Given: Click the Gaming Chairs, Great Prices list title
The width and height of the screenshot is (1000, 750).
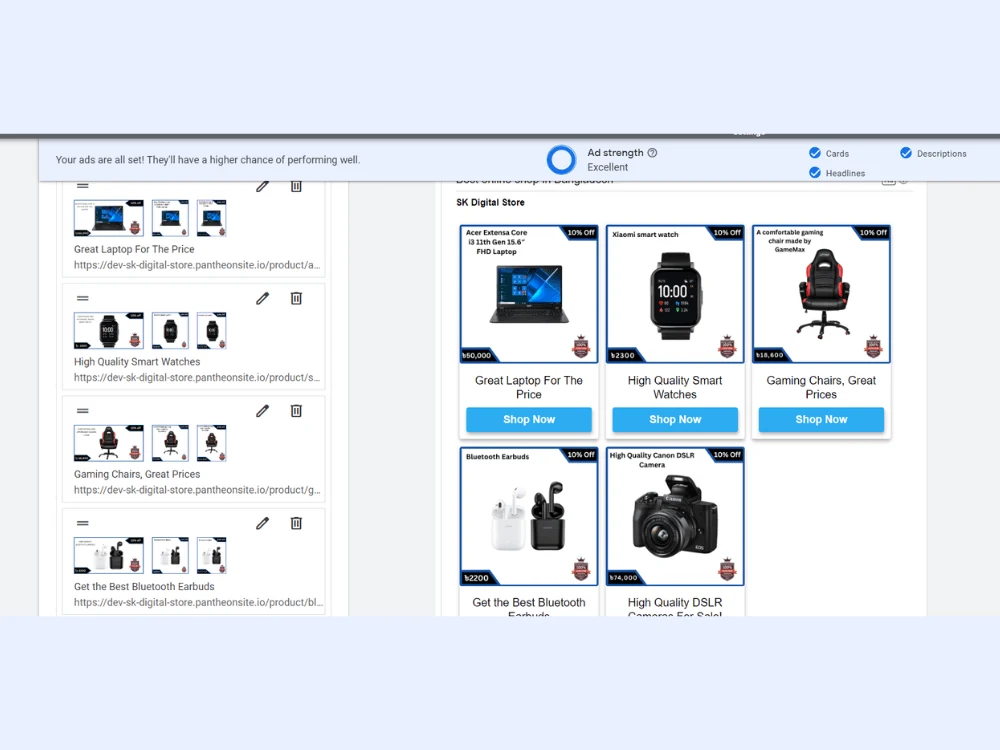Looking at the screenshot, I should coord(137,474).
